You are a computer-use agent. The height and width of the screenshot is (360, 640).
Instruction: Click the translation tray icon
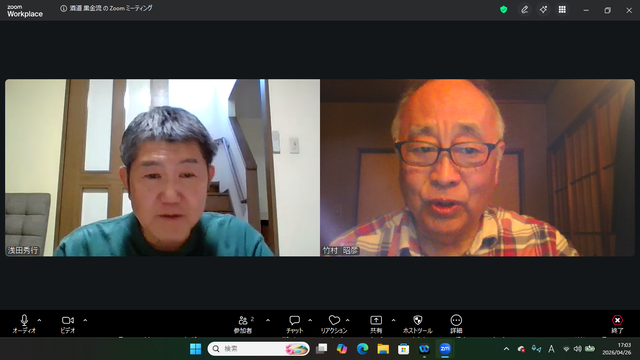536,349
